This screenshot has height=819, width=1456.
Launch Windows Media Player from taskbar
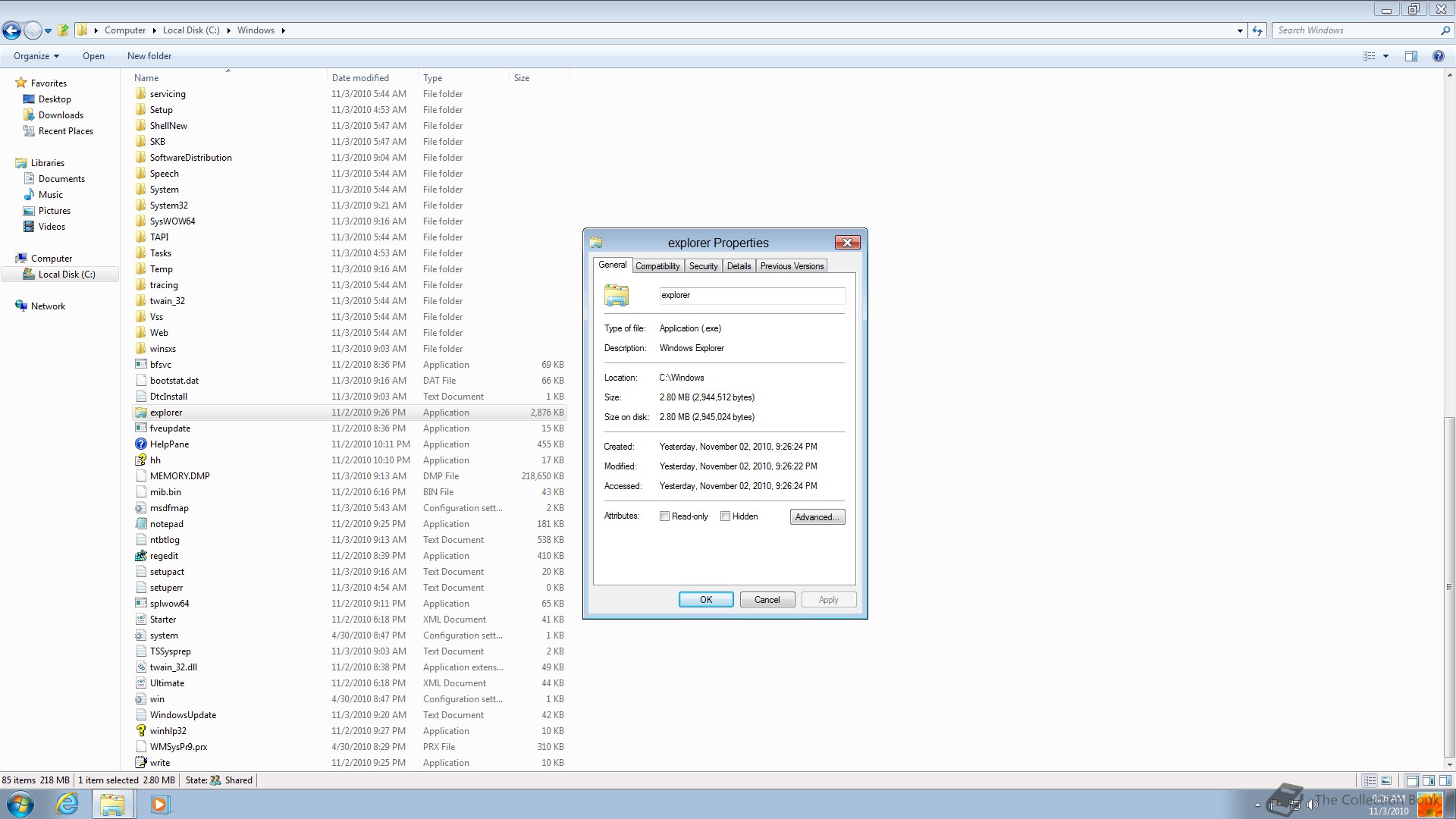(x=159, y=804)
